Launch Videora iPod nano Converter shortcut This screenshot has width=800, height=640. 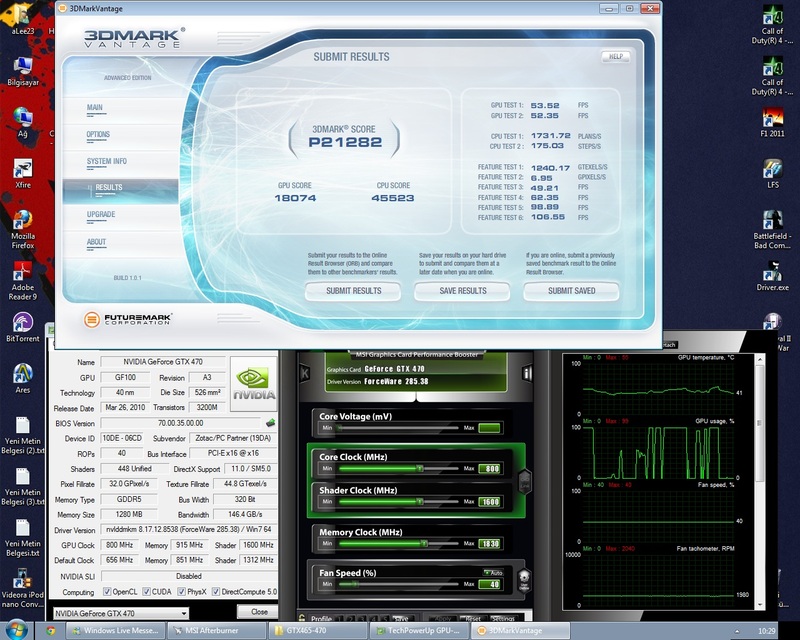[22, 588]
